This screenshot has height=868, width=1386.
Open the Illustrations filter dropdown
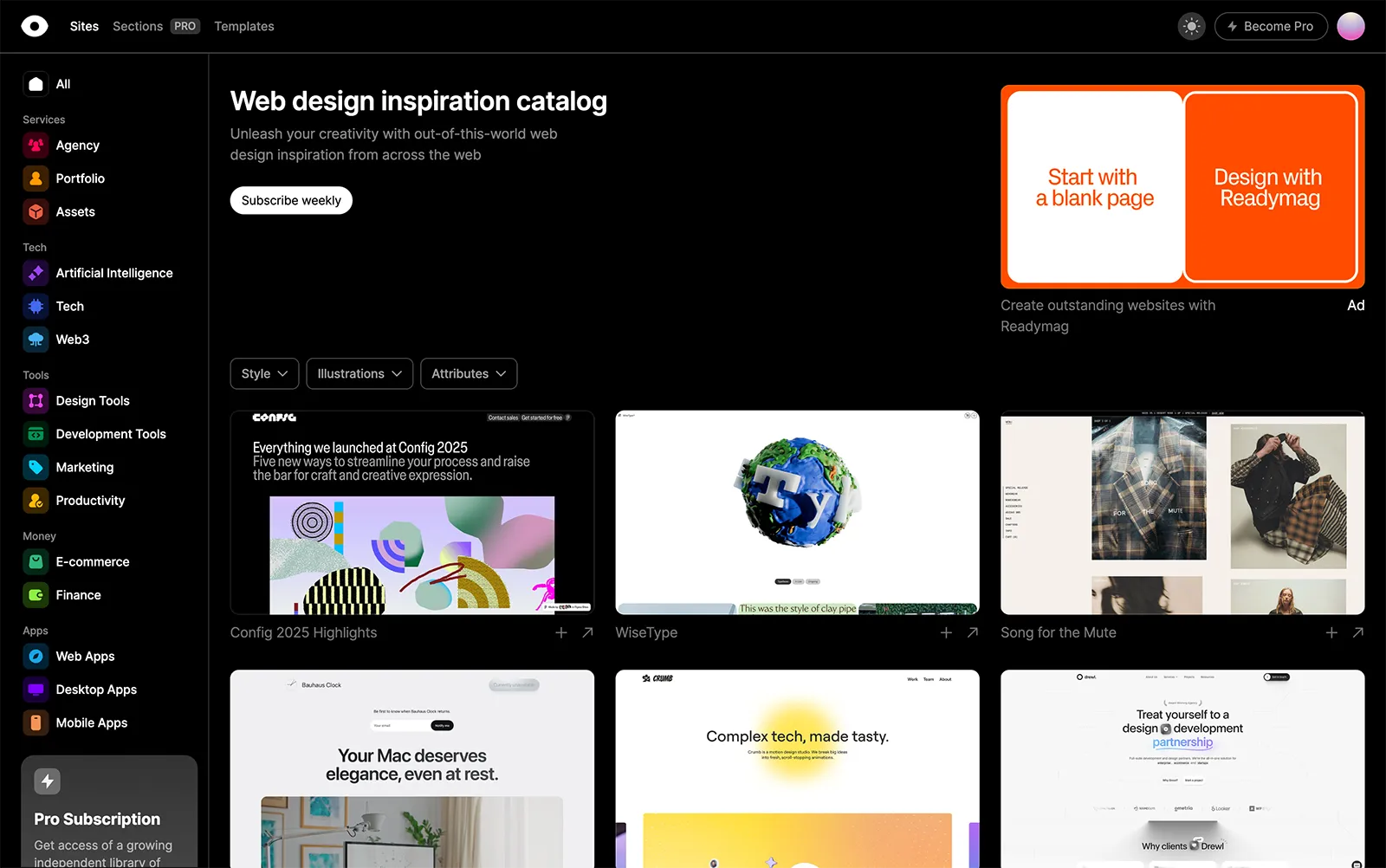point(359,373)
